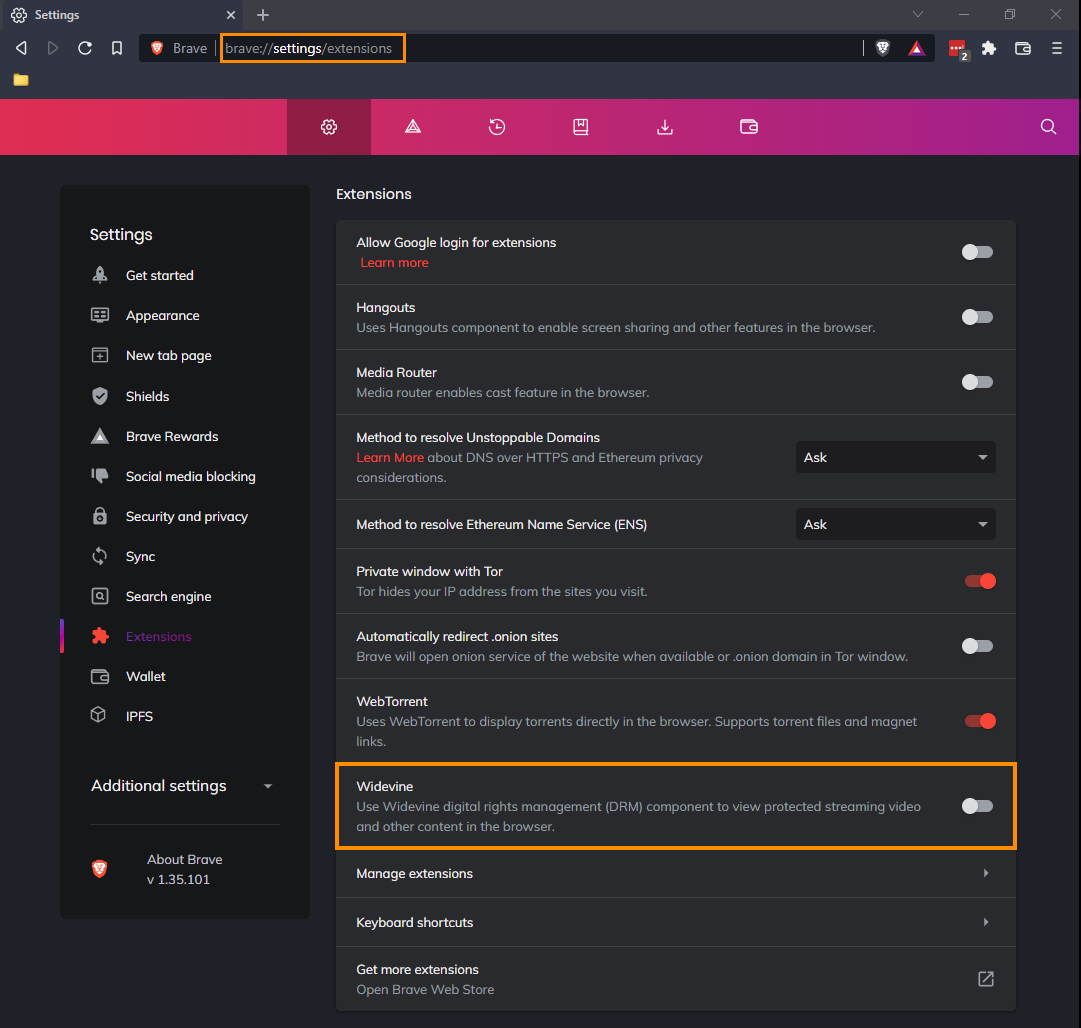The height and width of the screenshot is (1028, 1081).
Task: Open Unstoppable Domains resolve method dropdown
Action: (896, 457)
